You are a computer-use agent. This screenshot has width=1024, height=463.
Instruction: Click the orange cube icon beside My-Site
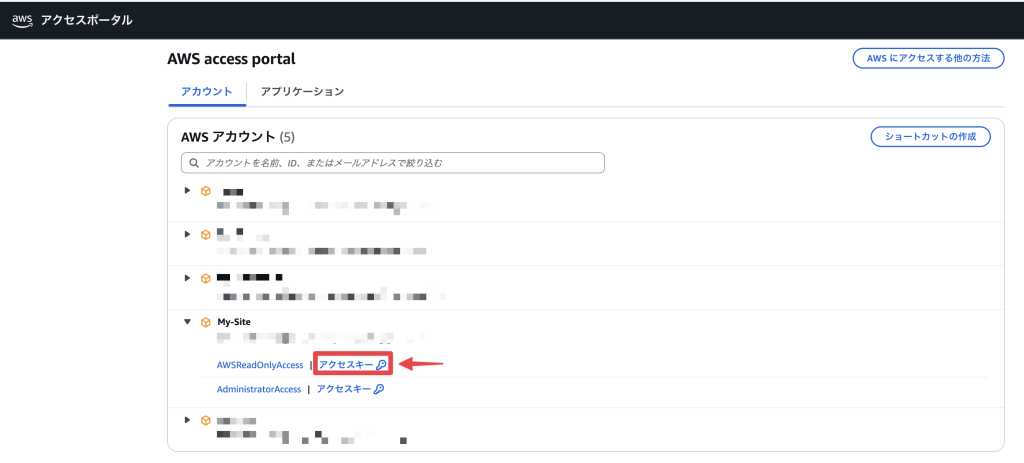click(x=206, y=322)
